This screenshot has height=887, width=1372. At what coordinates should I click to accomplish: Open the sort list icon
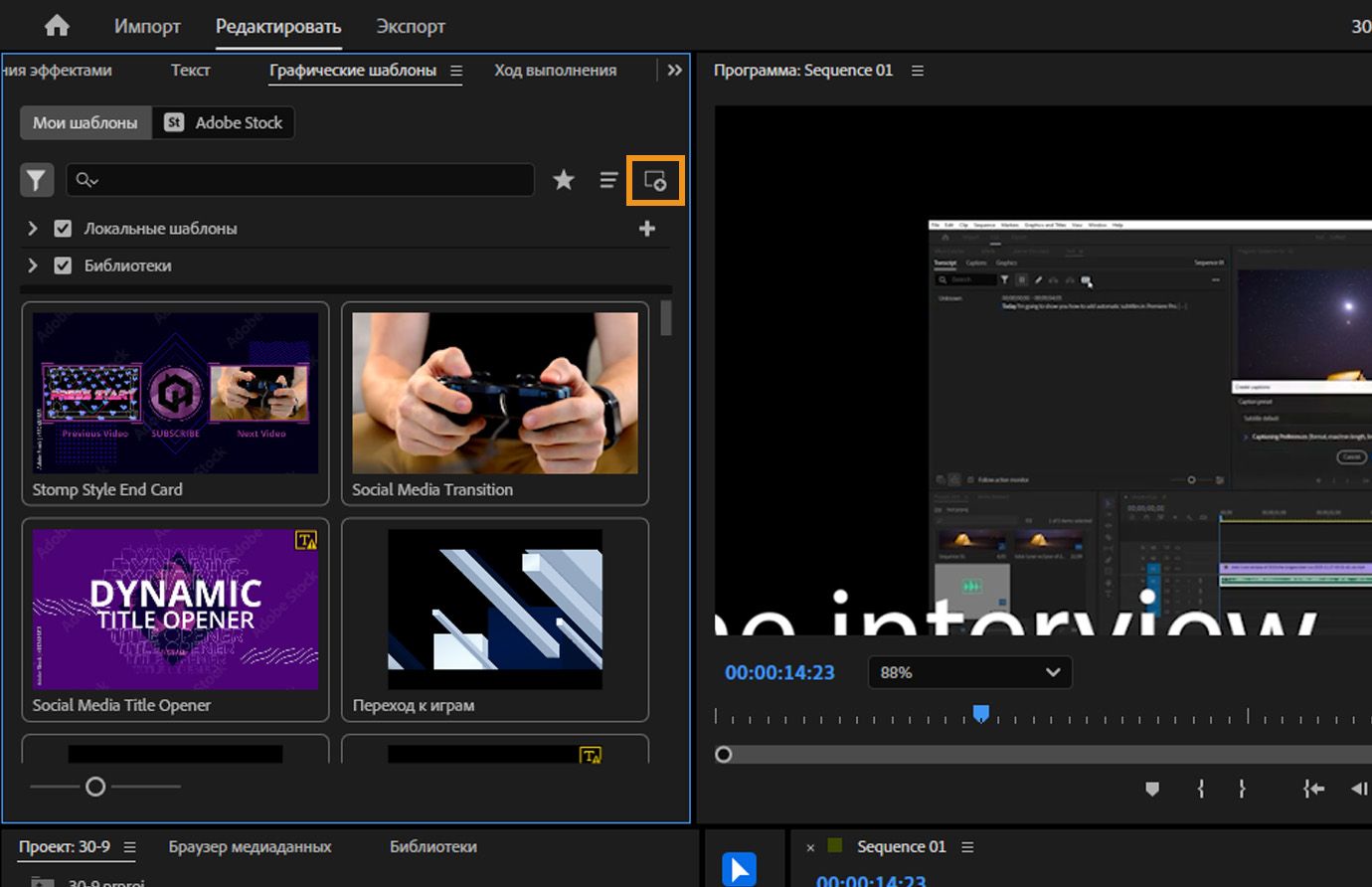click(608, 180)
